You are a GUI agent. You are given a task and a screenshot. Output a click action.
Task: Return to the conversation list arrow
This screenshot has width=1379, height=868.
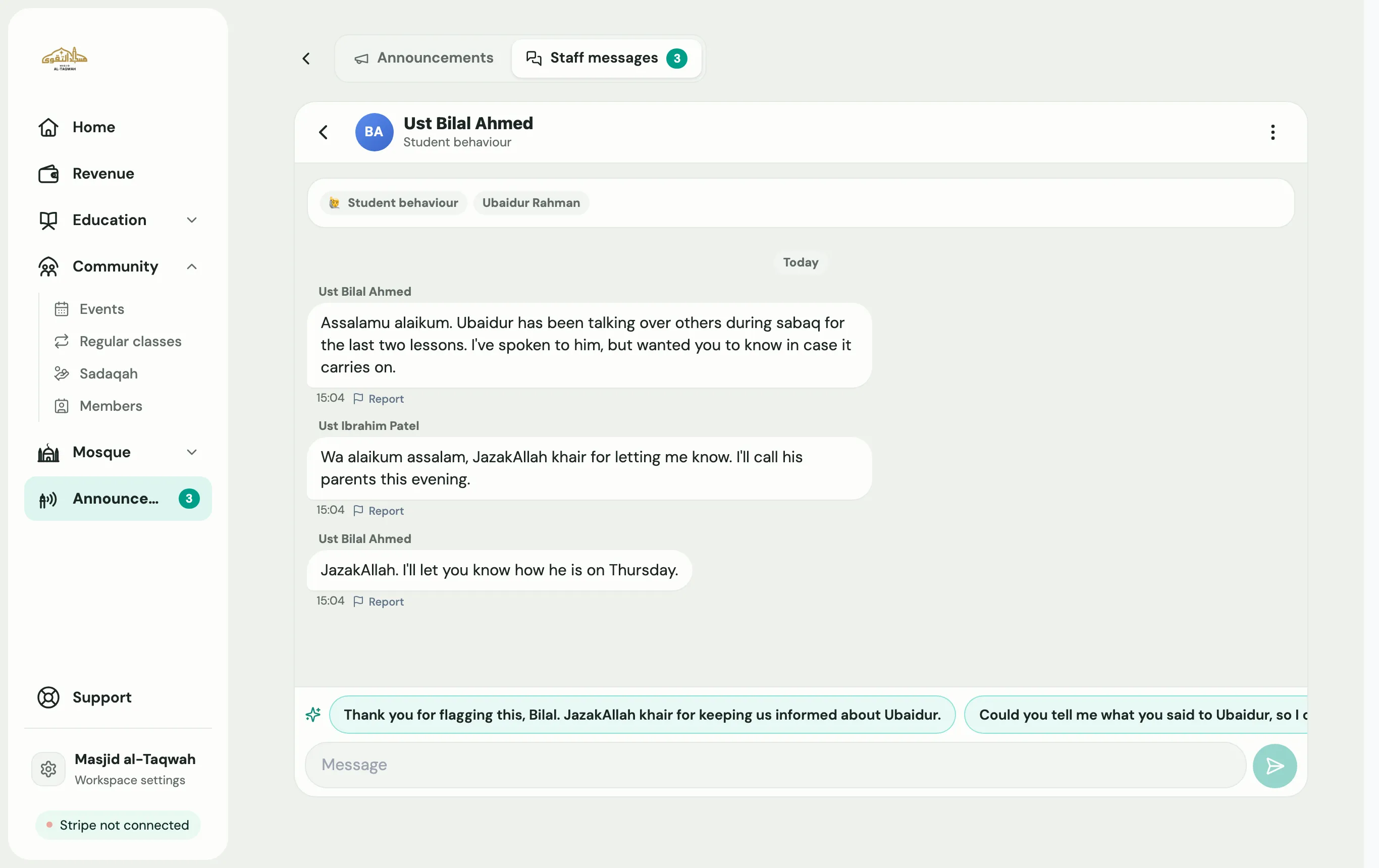tap(324, 132)
